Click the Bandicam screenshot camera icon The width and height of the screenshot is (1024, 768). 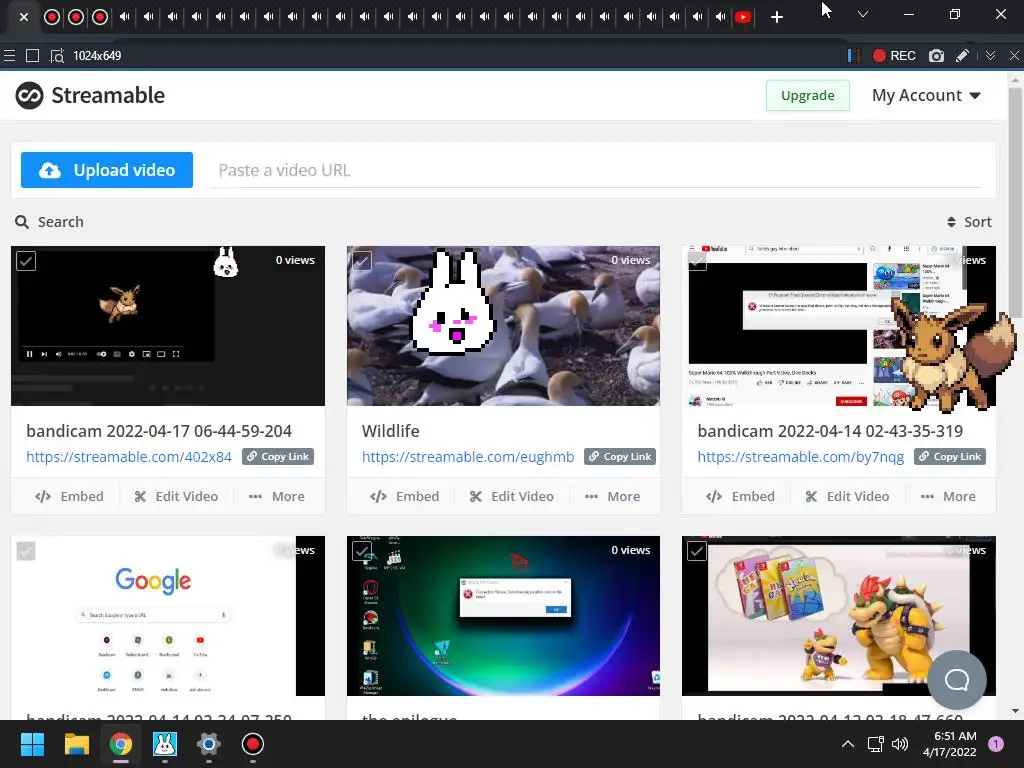(x=936, y=56)
